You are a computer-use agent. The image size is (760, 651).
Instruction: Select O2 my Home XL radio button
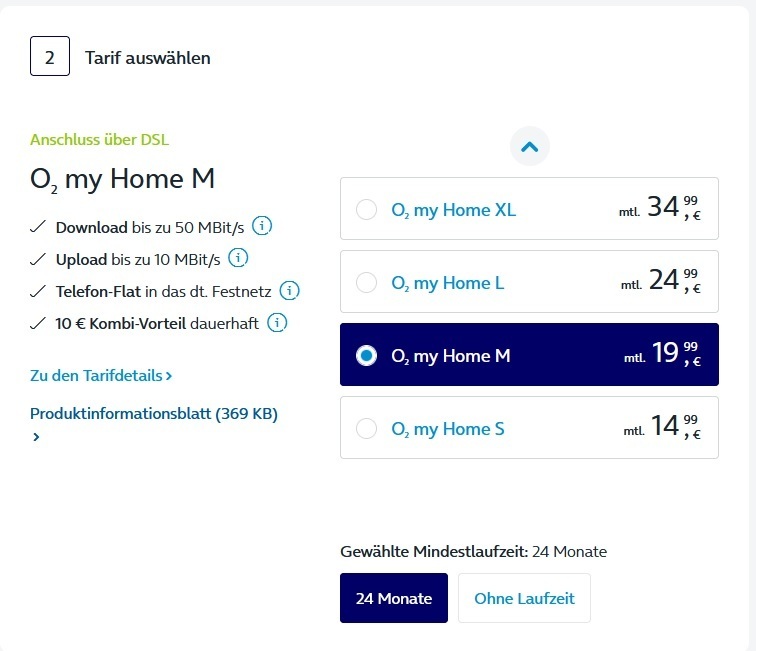tap(366, 209)
